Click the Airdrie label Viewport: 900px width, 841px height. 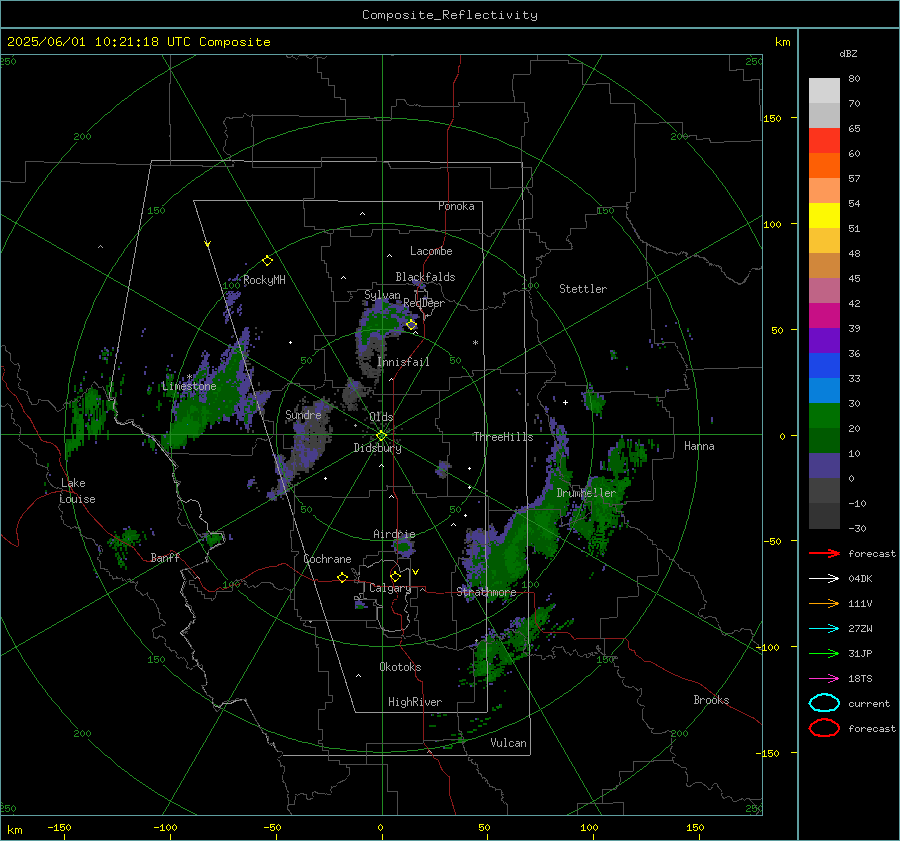394,534
